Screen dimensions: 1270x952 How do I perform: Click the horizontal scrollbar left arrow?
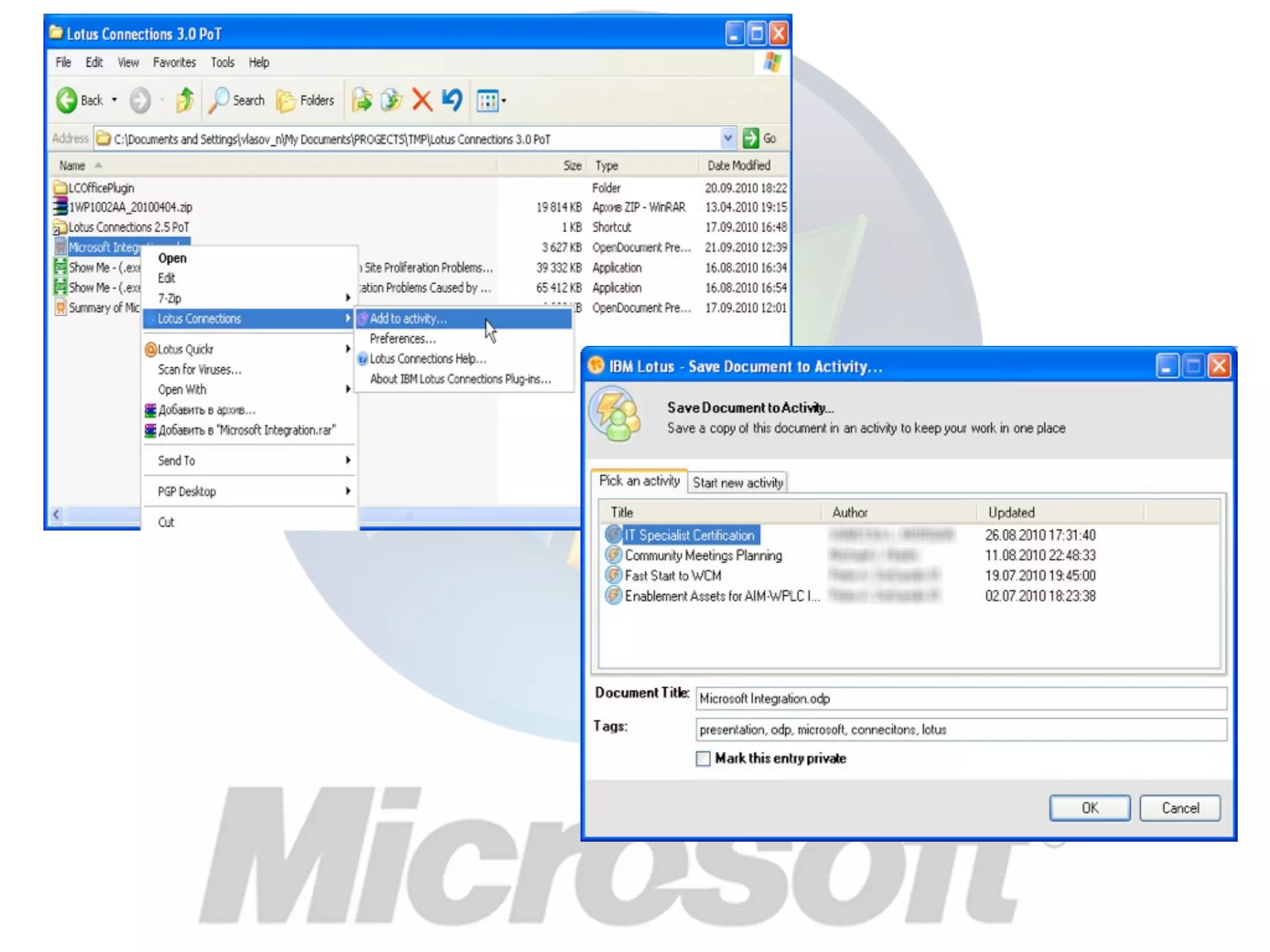coord(56,514)
